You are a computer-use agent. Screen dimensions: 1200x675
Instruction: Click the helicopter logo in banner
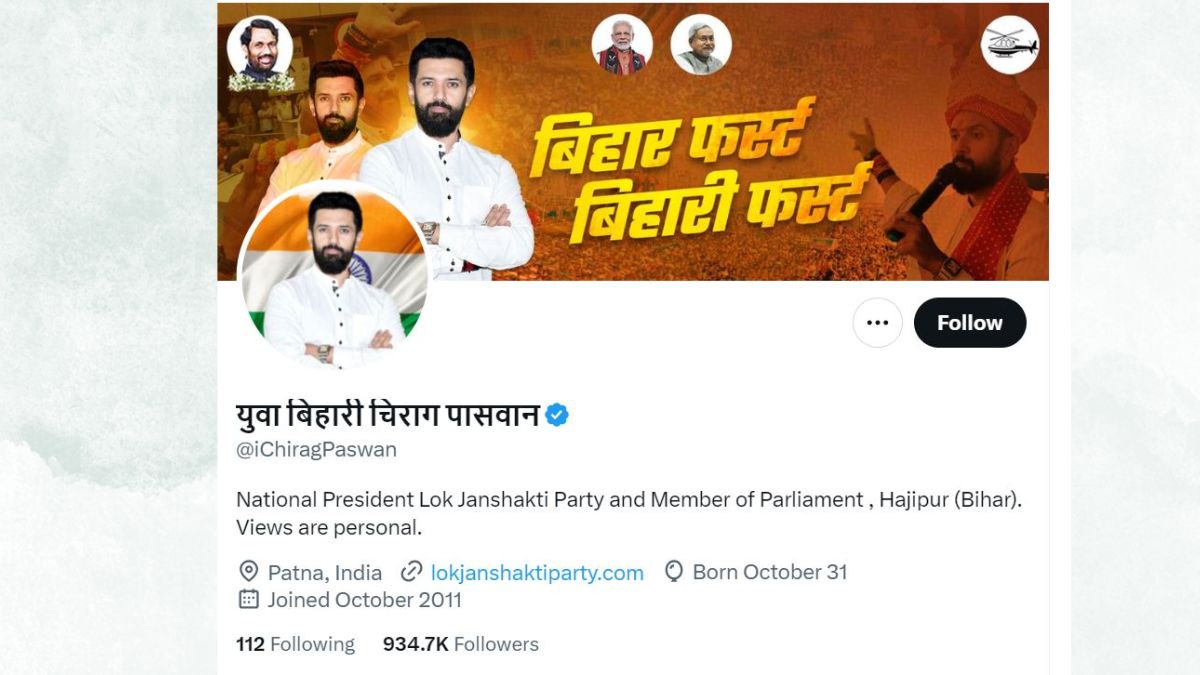pos(1010,45)
